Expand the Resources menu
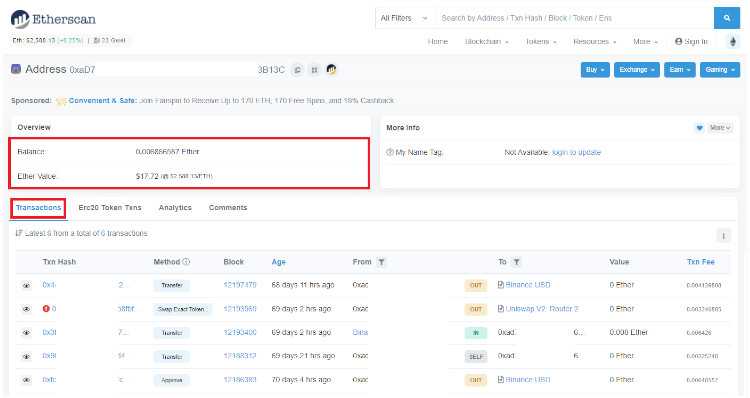 pos(595,42)
